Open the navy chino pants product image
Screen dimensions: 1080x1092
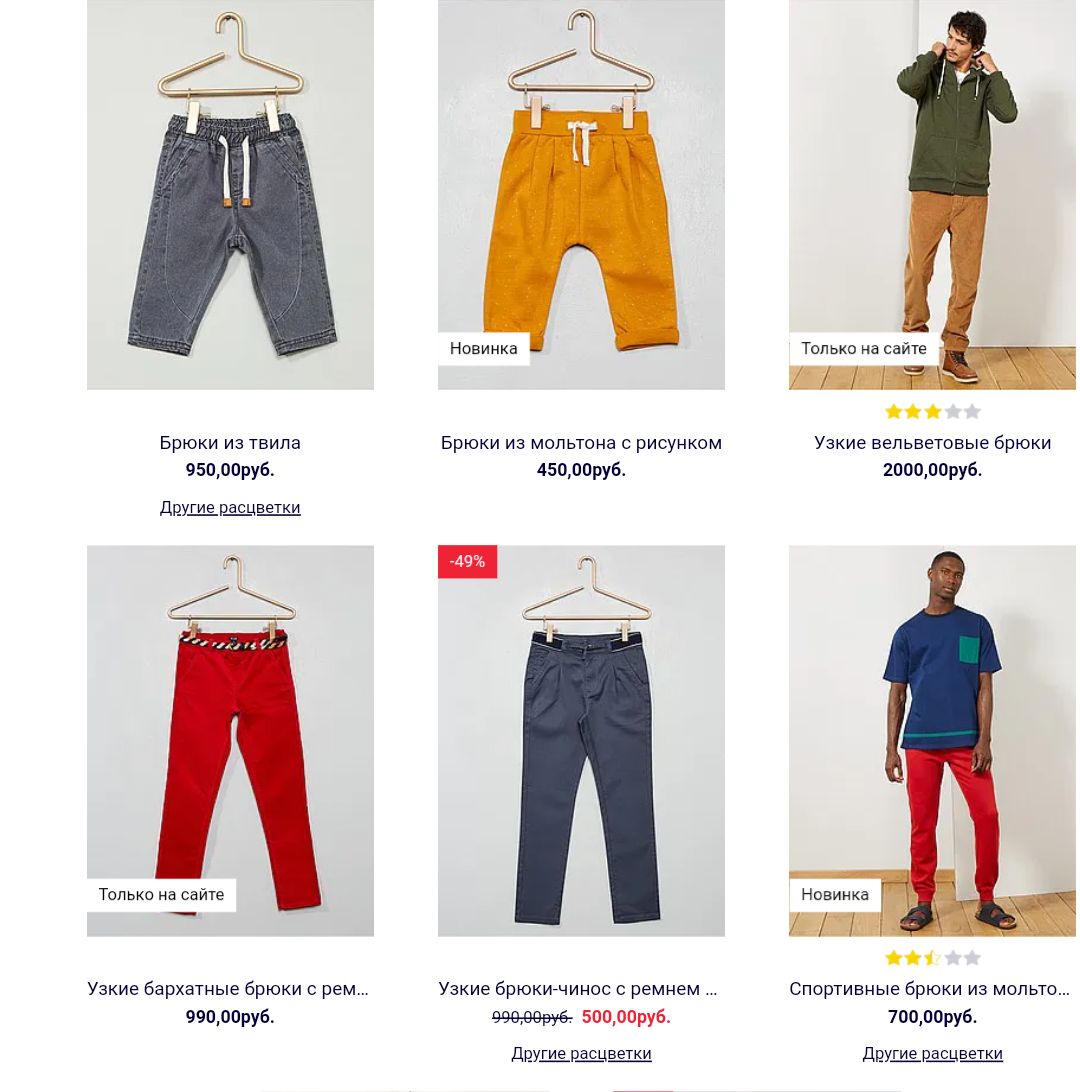581,741
